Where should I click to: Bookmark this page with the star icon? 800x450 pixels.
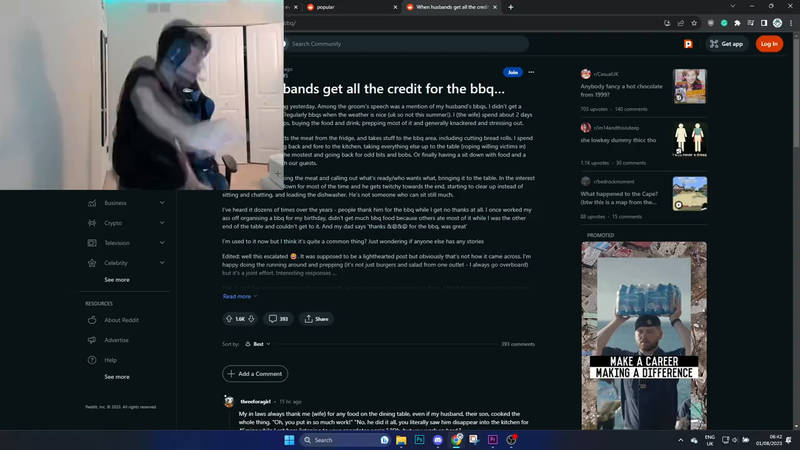click(694, 23)
